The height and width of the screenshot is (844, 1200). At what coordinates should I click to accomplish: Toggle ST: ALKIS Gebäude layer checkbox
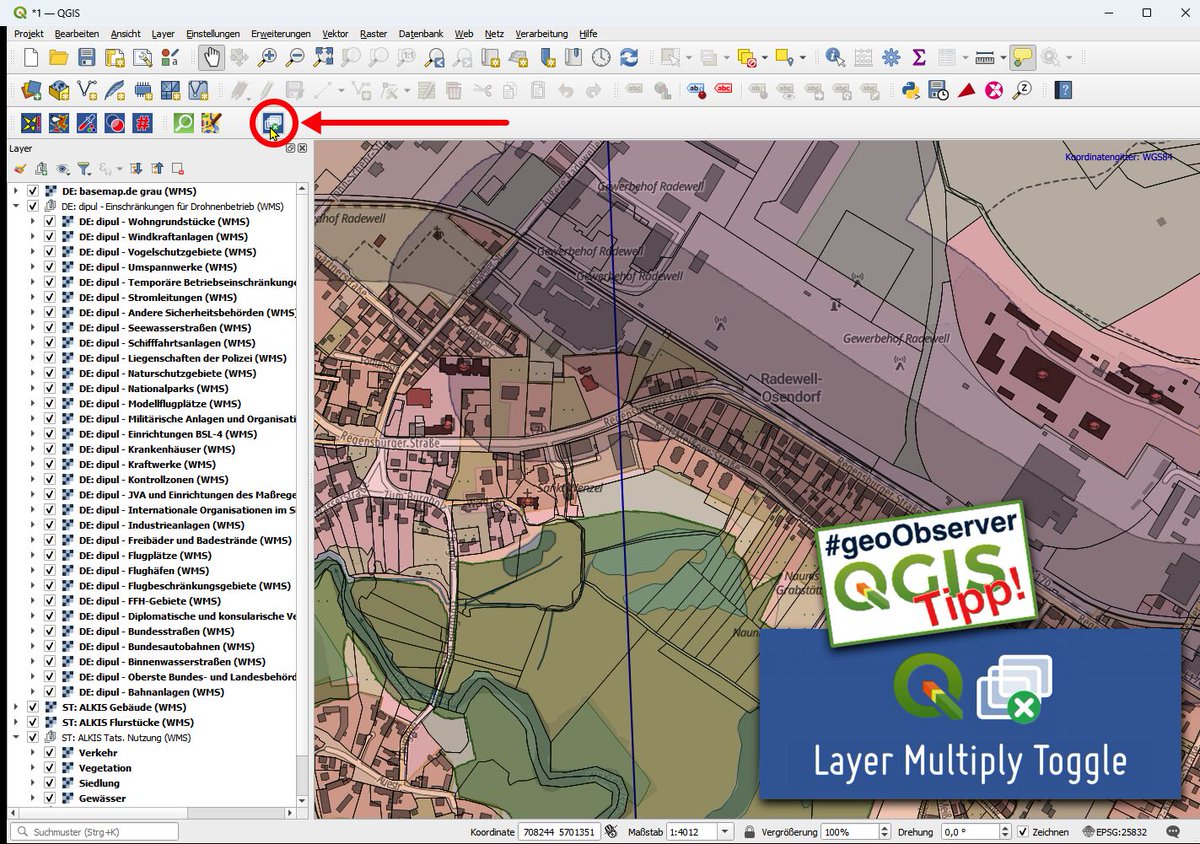[33, 708]
